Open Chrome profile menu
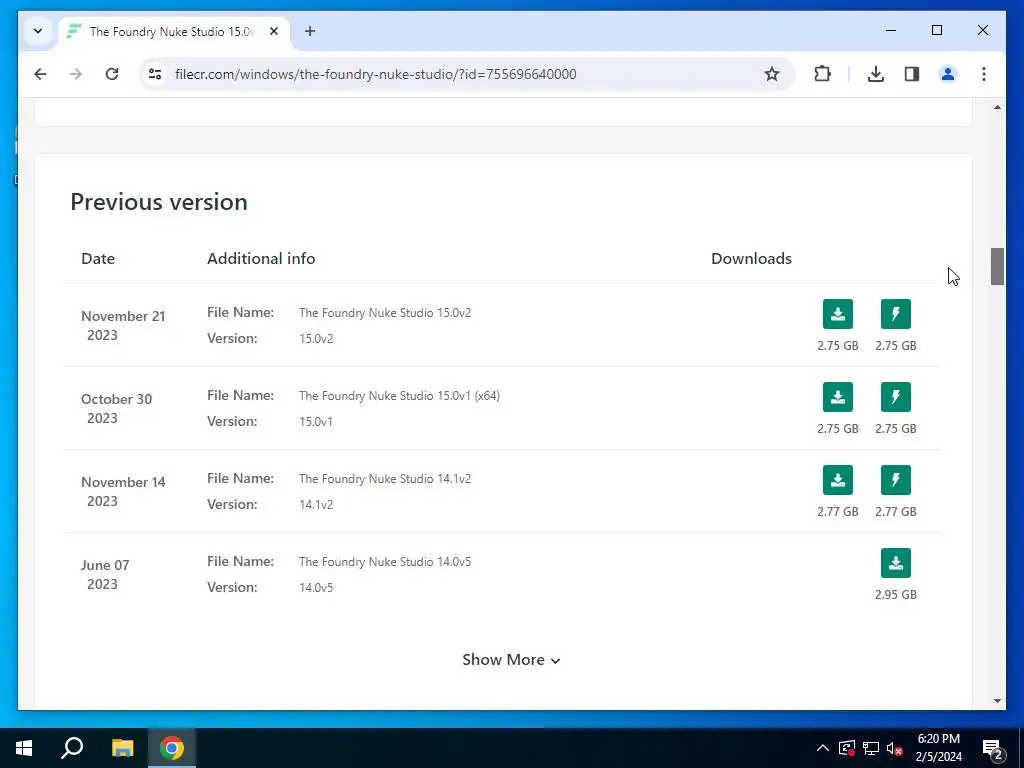Image resolution: width=1024 pixels, height=768 pixels. (948, 74)
